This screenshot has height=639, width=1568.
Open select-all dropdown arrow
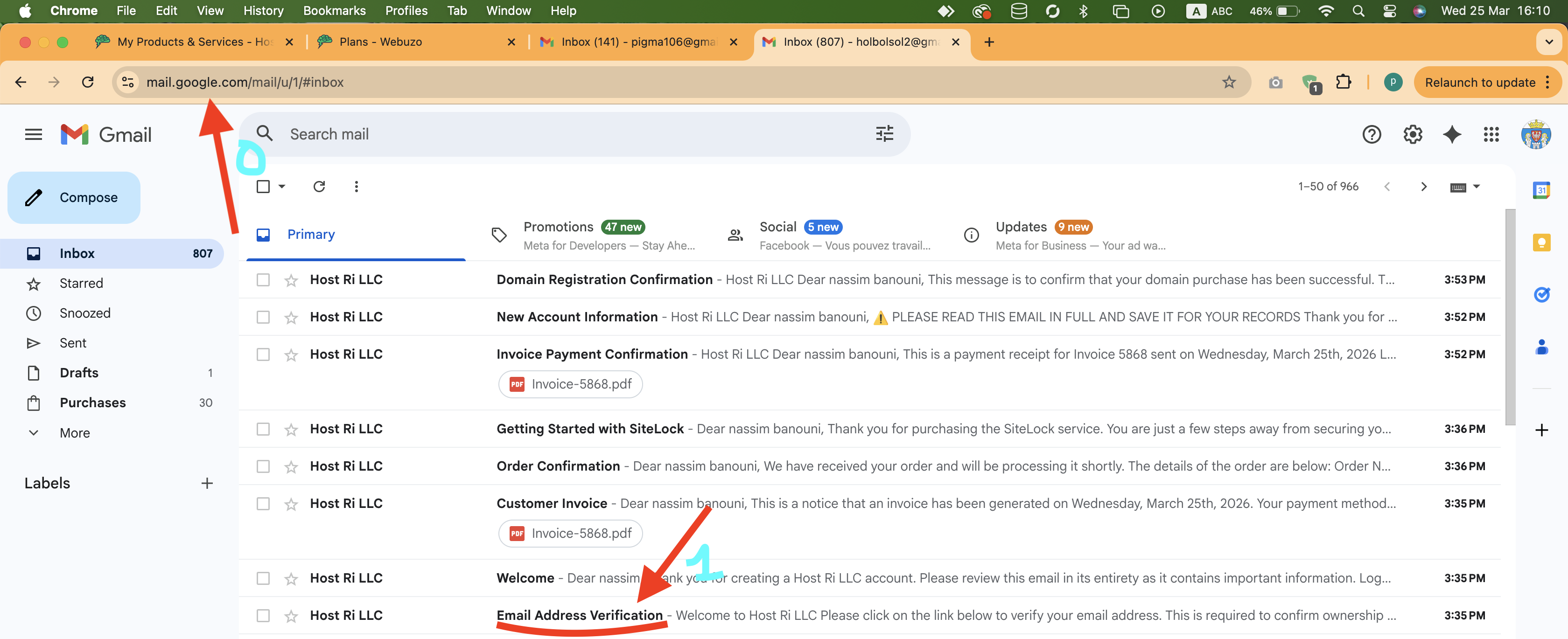tap(282, 186)
